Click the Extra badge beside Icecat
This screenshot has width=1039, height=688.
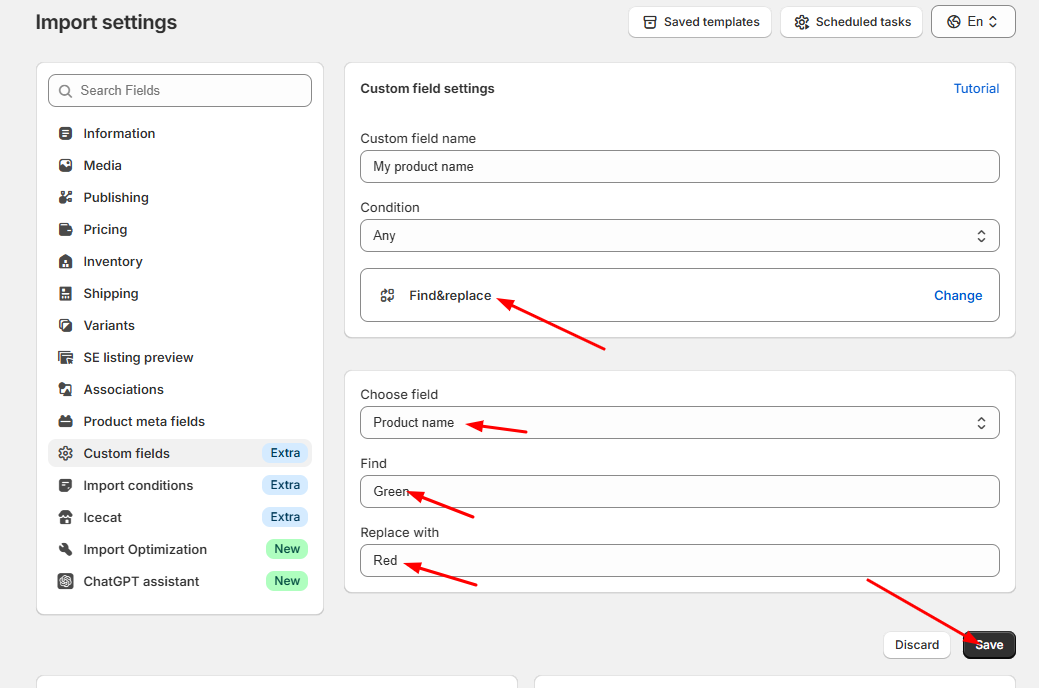285,516
